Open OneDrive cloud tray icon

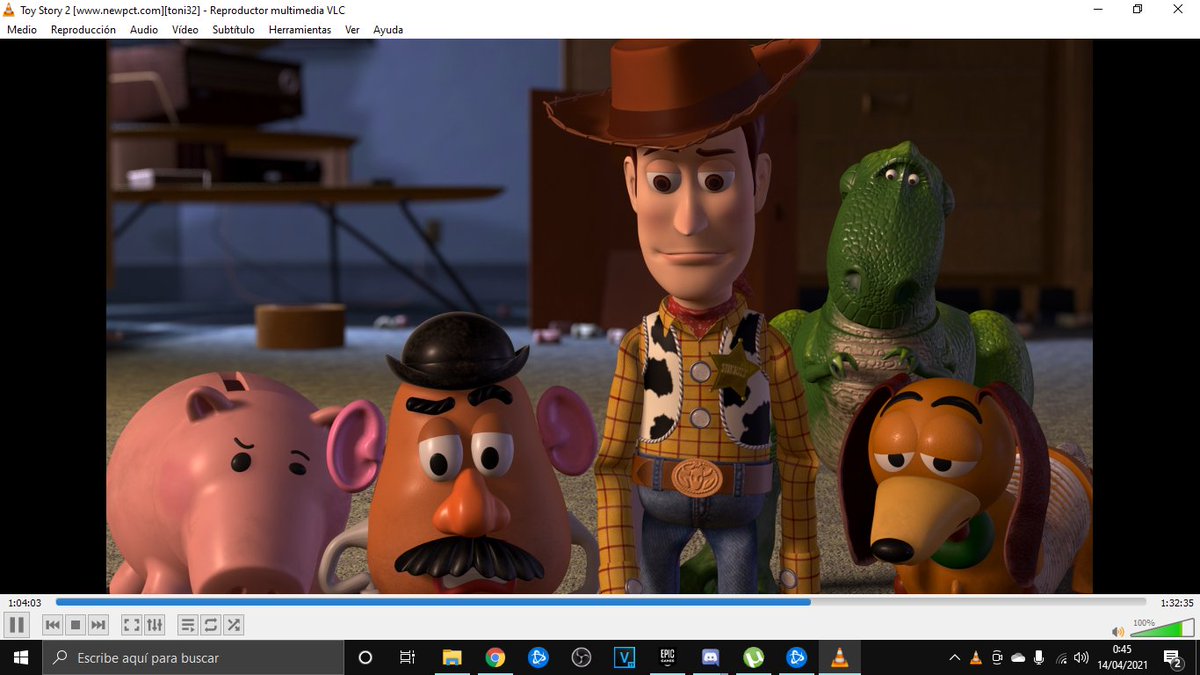[1018, 657]
